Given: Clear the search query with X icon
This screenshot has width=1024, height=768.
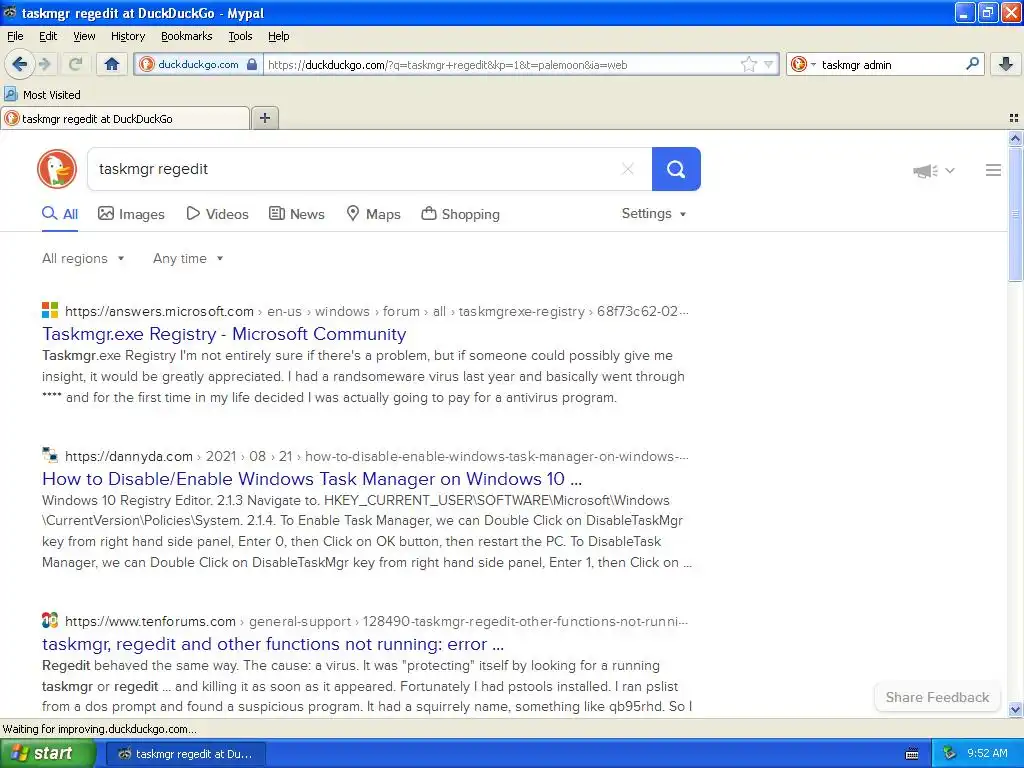Looking at the screenshot, I should click(628, 169).
